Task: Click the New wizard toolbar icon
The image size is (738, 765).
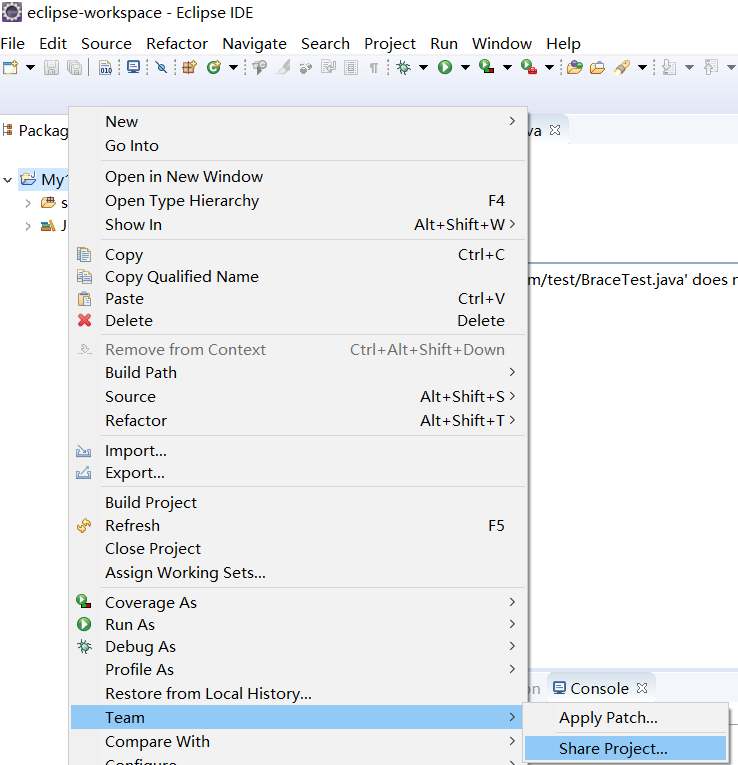Action: [x=10, y=67]
